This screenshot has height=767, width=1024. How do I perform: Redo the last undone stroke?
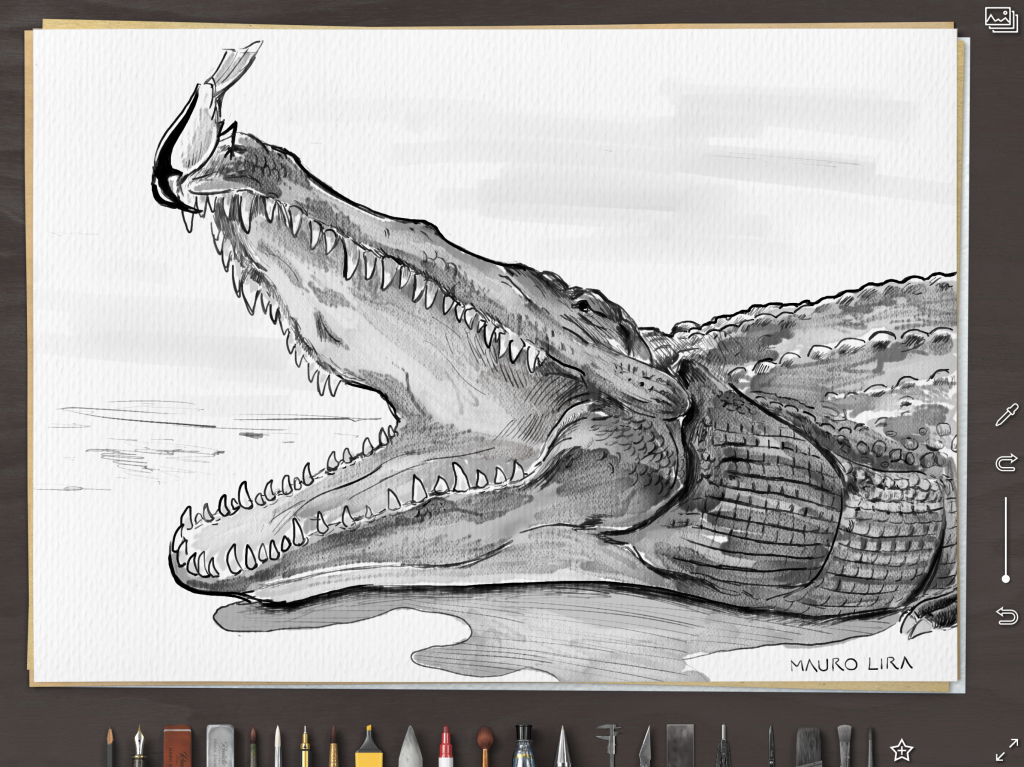point(1005,461)
